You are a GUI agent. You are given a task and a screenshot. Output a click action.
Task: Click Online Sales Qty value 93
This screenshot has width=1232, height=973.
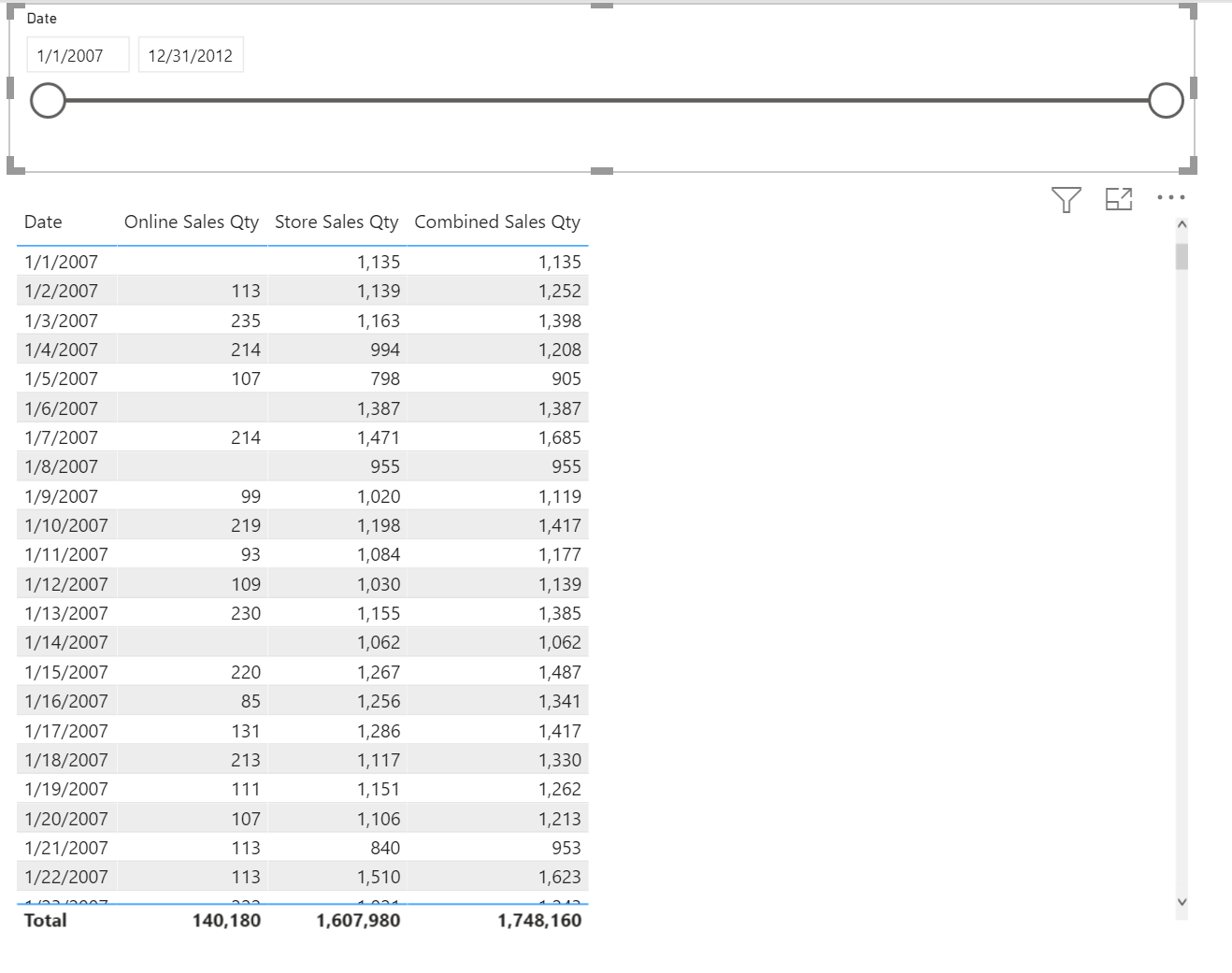[251, 554]
